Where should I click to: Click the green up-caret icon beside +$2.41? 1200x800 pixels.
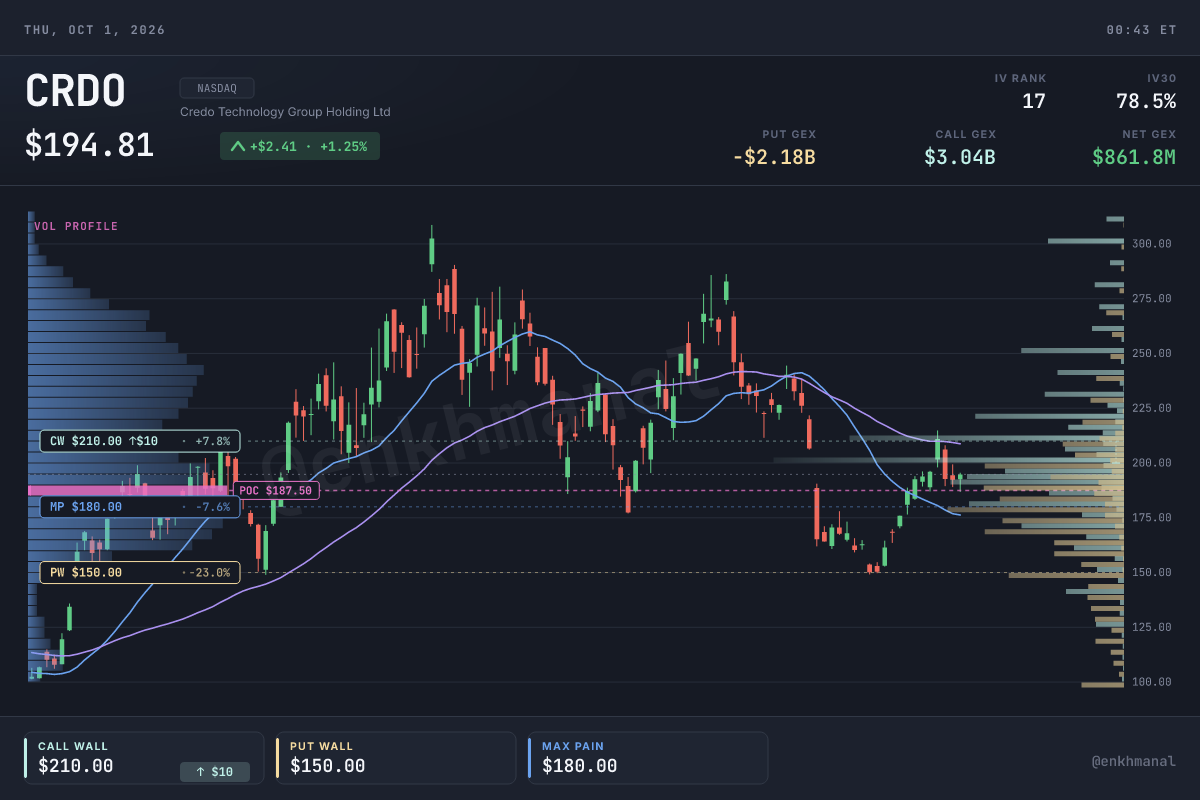click(x=238, y=146)
